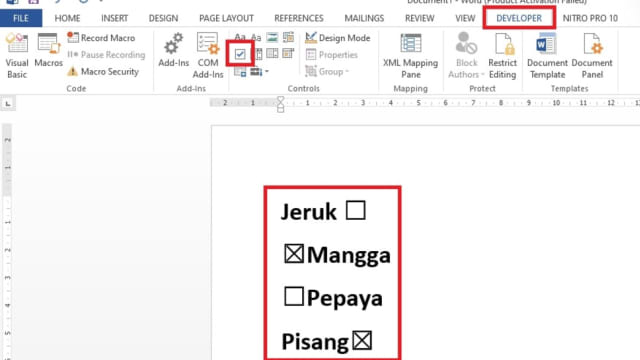The height and width of the screenshot is (360, 640).
Task: Click the greyed-out Pause Recording button
Action: [106, 55]
